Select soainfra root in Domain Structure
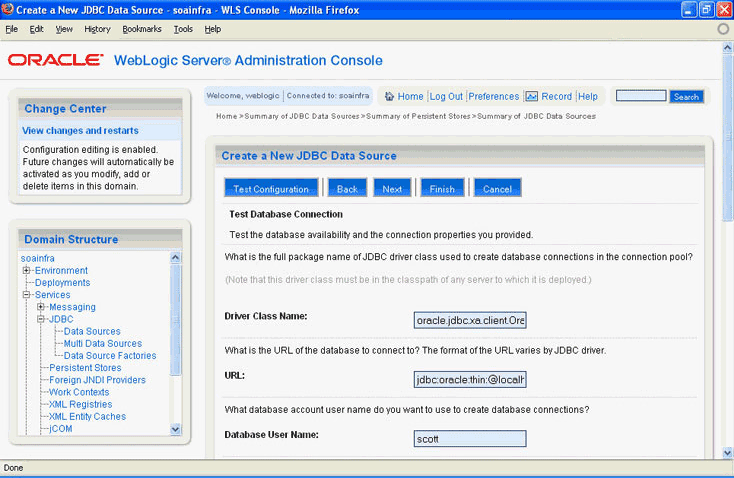The height and width of the screenshot is (478, 734). click(37, 258)
